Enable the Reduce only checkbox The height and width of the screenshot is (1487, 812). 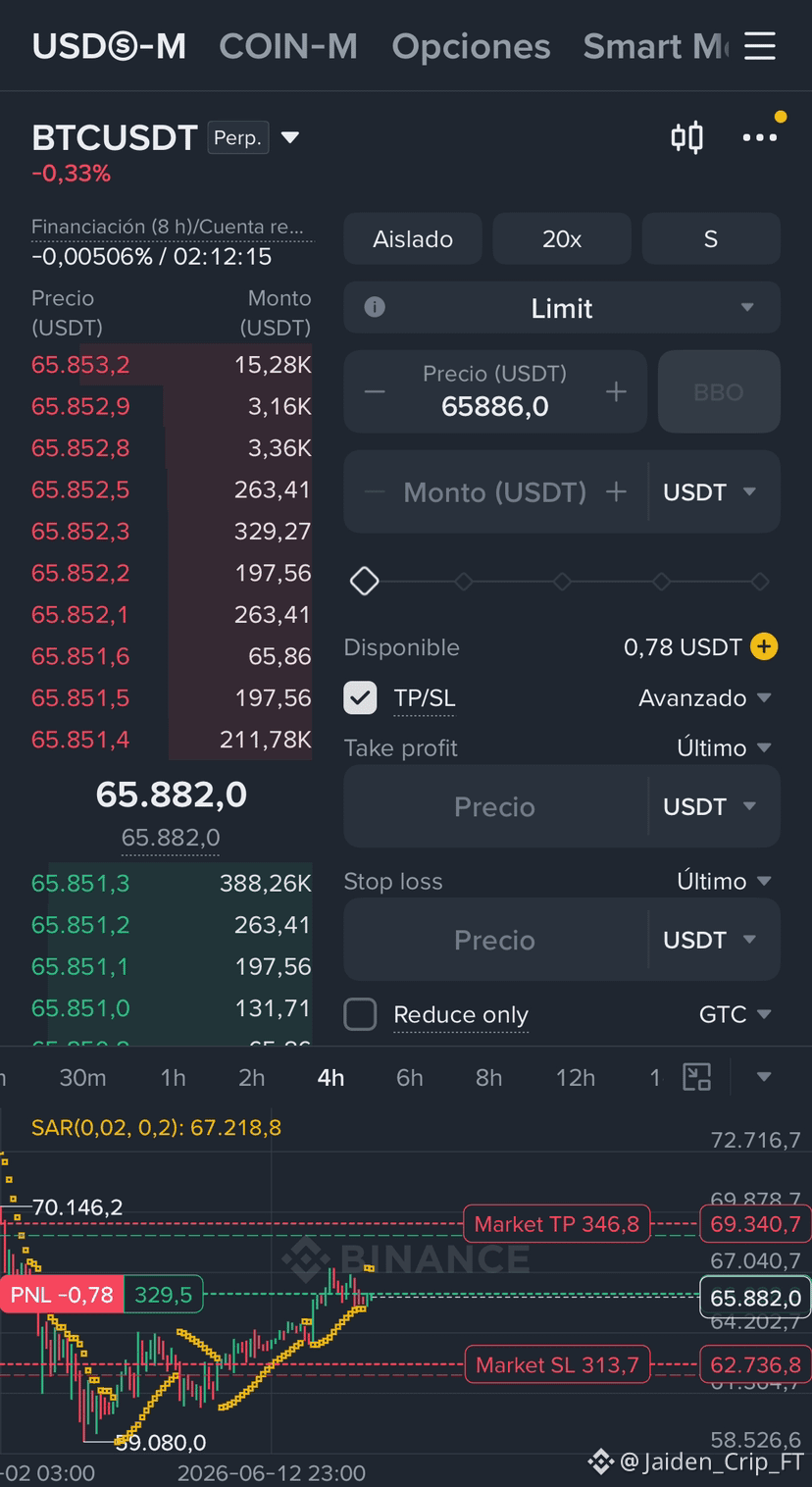360,1014
